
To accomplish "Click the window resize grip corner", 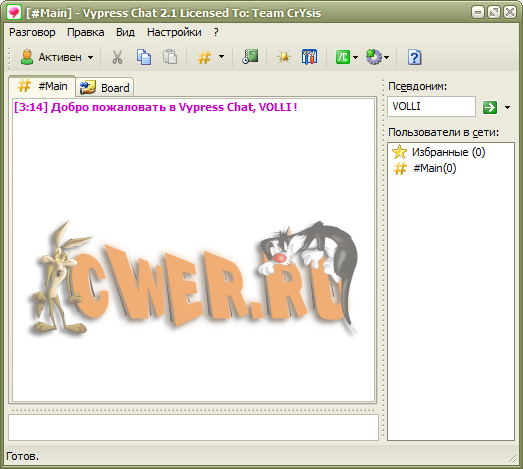I will coord(513,459).
